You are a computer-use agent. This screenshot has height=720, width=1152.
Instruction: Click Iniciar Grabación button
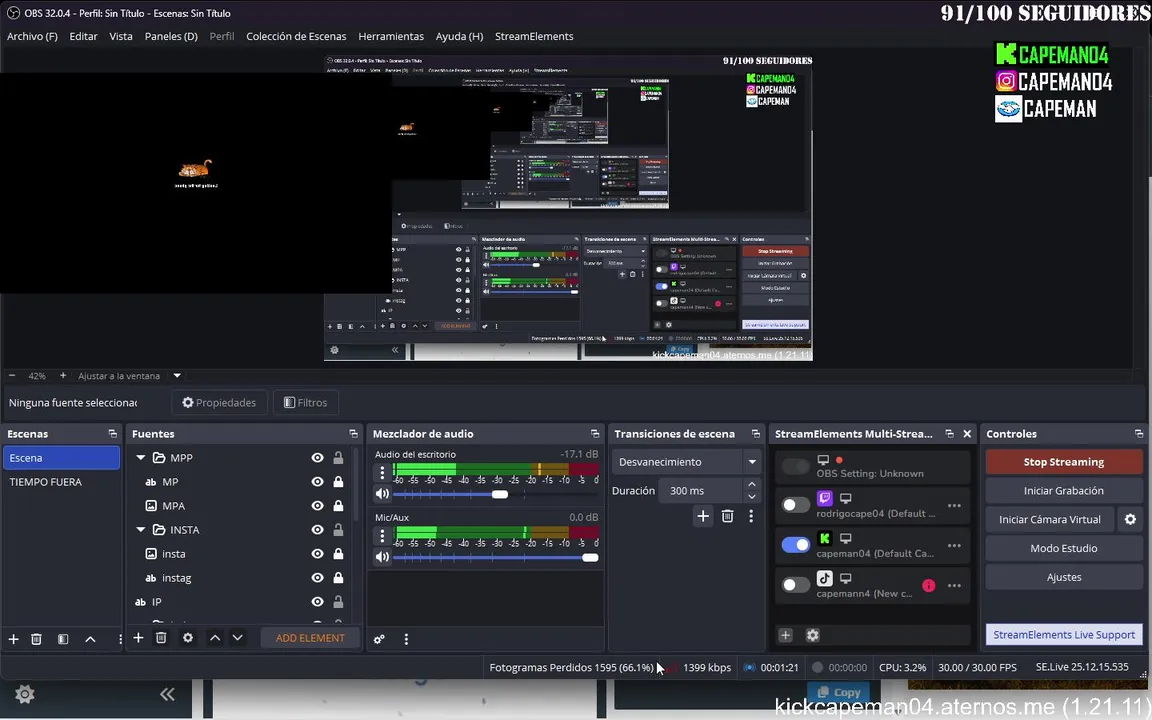point(1064,491)
